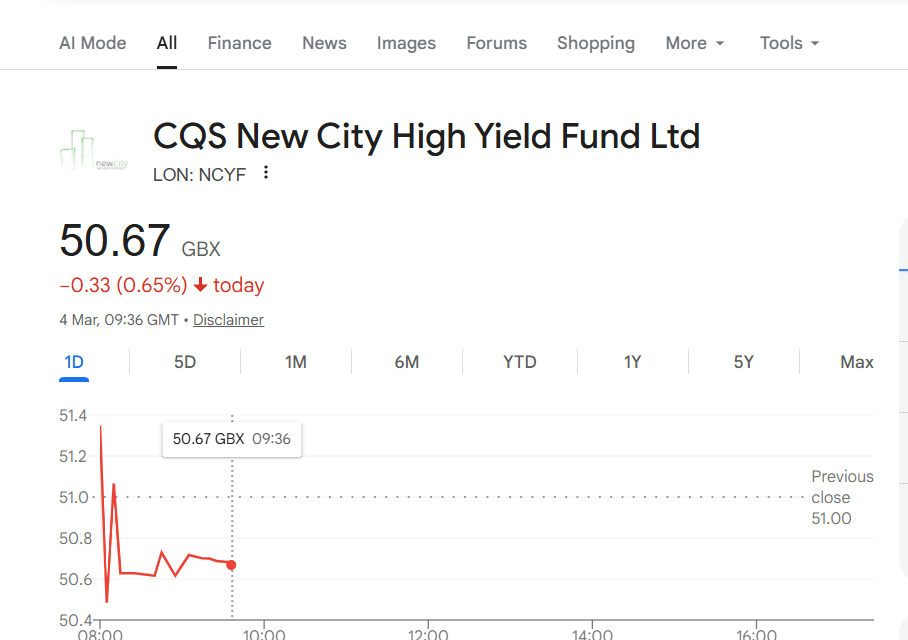
Task: Select the YTD chart range
Action: (x=519, y=362)
